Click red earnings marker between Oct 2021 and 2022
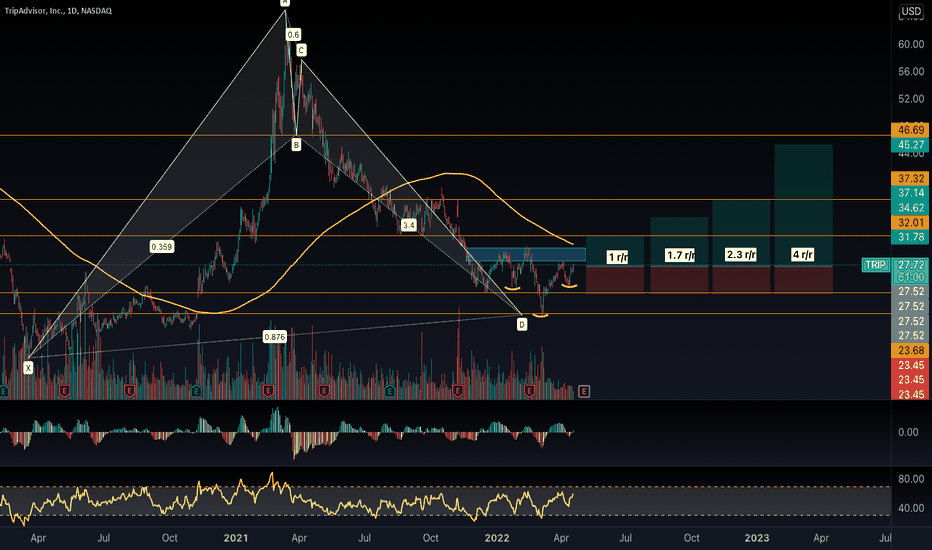Viewport: 932px width, 550px height. 457,391
